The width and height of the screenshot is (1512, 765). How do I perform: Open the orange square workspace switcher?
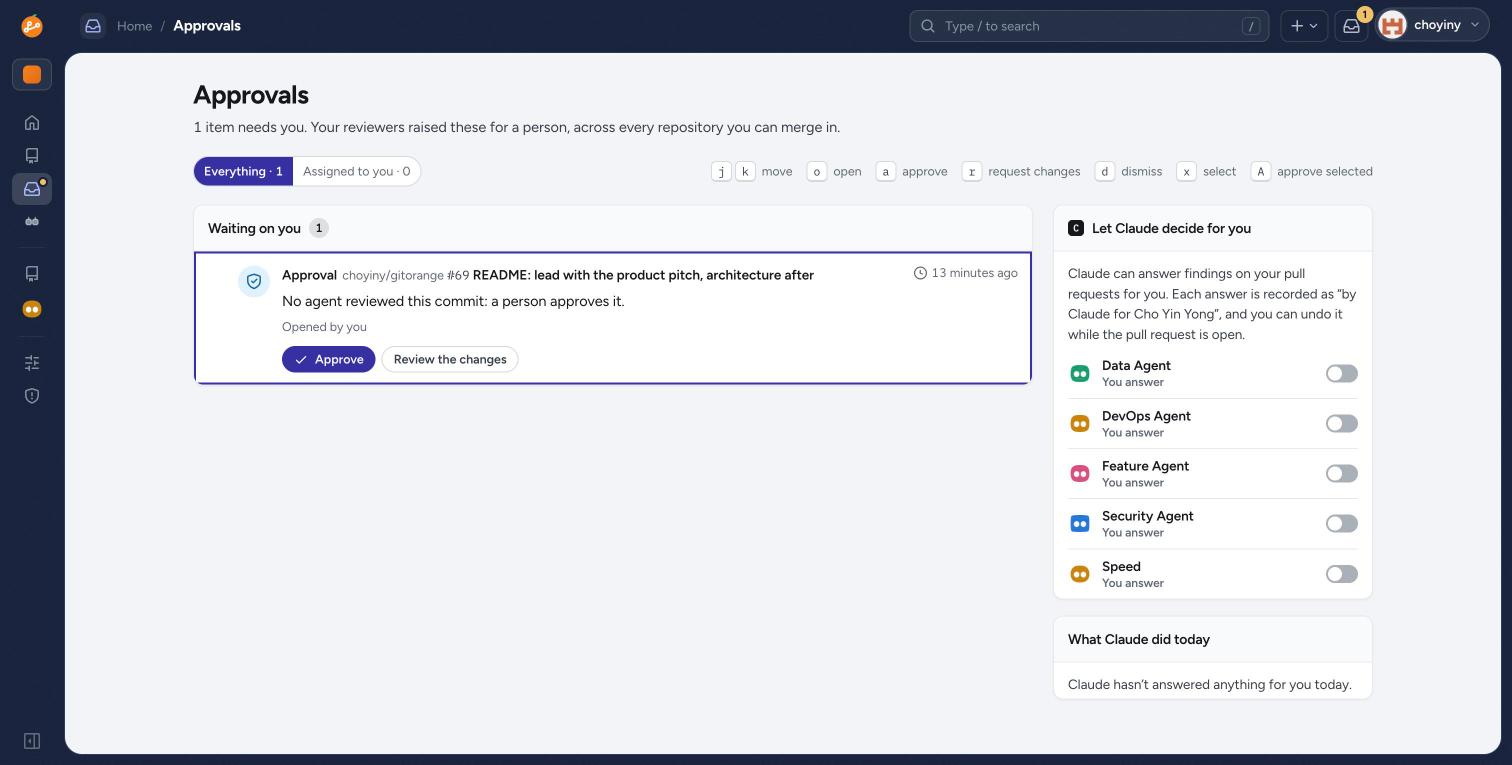tap(32, 75)
